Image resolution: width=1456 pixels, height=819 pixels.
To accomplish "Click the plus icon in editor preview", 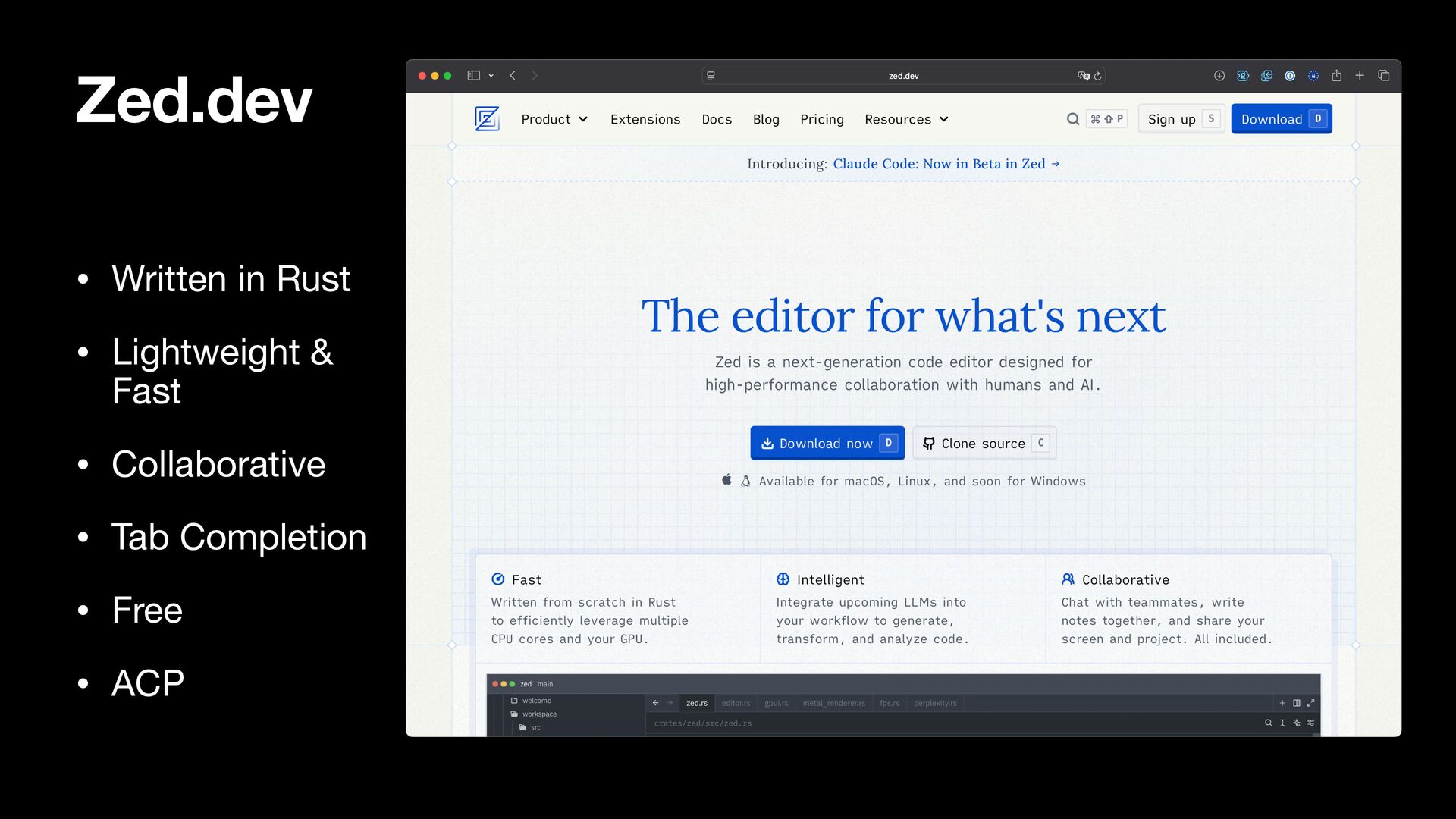I will pyautogui.click(x=1282, y=703).
